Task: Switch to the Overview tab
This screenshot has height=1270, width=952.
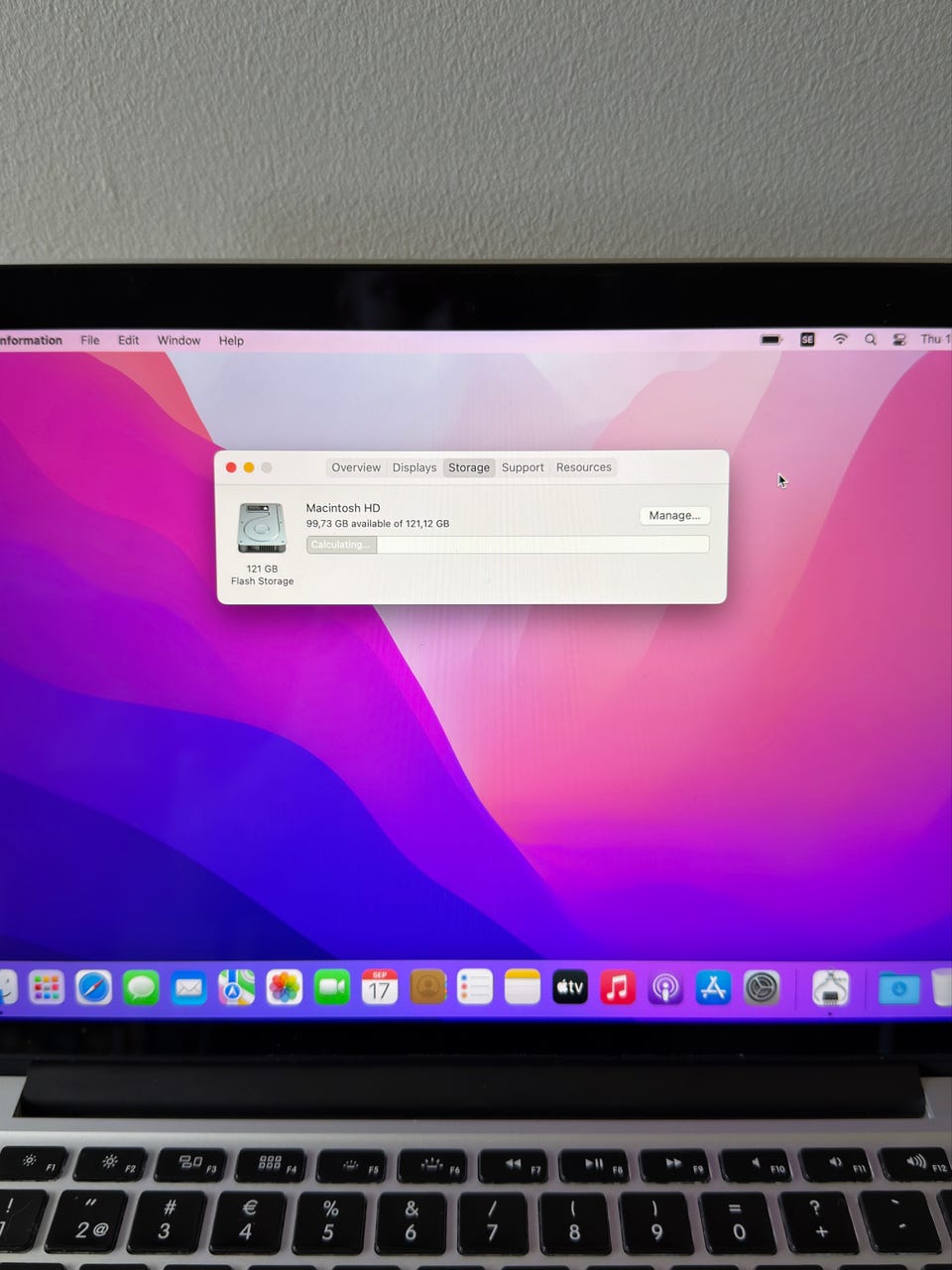Action: pos(356,467)
